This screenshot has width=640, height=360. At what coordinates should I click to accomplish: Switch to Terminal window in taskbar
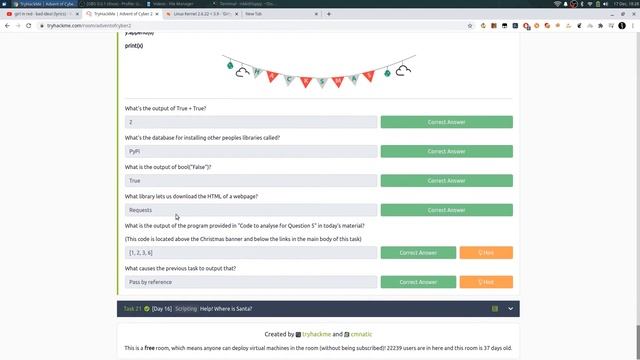click(x=243, y=4)
